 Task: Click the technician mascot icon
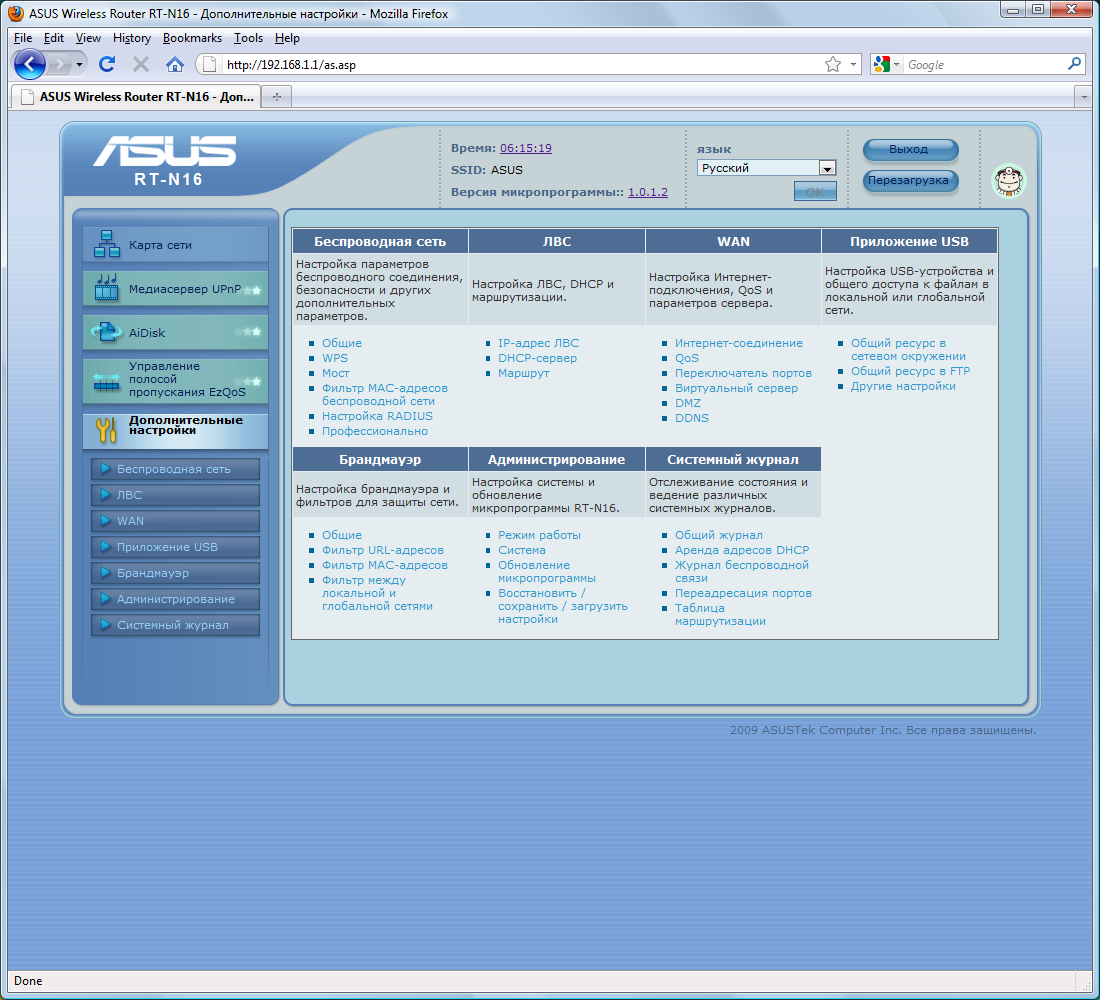[x=1008, y=181]
